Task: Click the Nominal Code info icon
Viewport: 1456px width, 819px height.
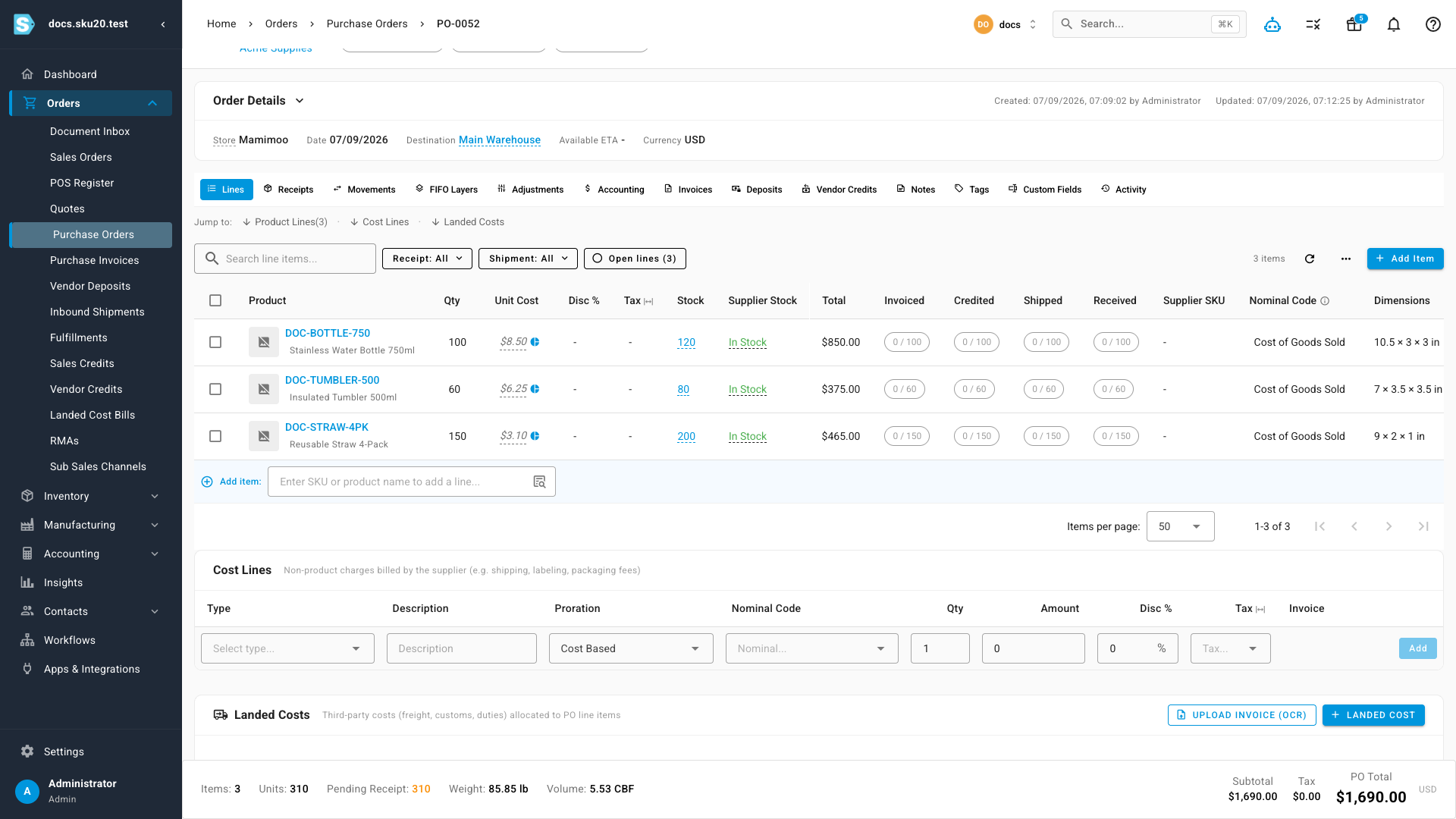Action: pos(1325,301)
